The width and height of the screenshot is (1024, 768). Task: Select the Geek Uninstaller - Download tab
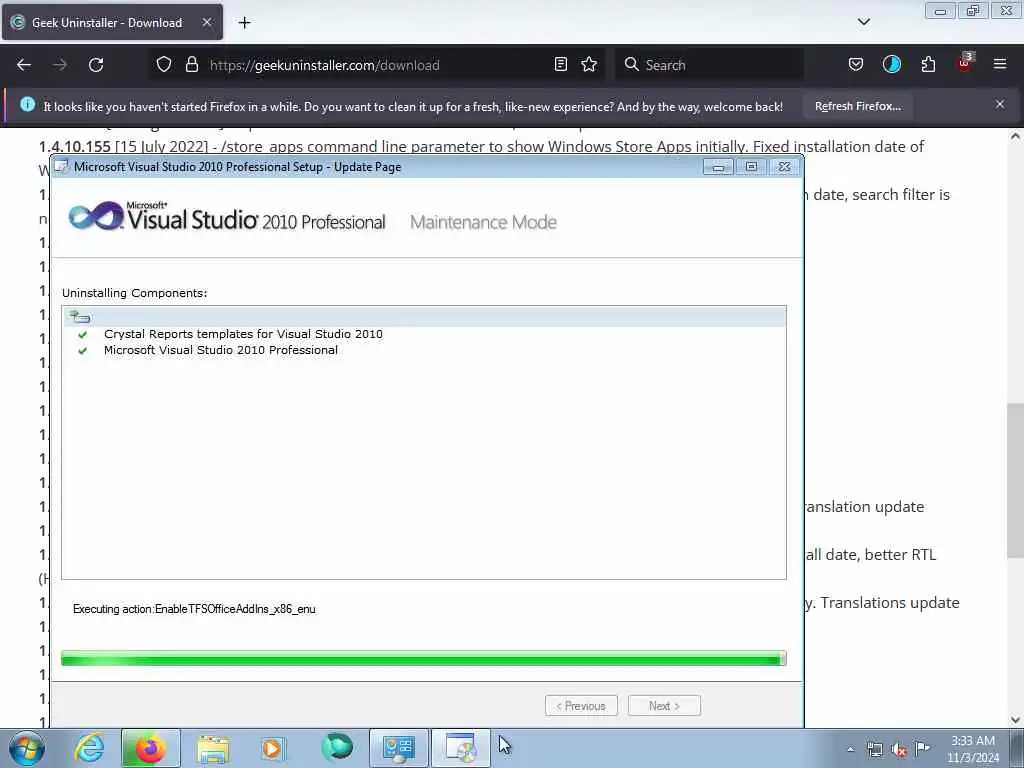(112, 22)
